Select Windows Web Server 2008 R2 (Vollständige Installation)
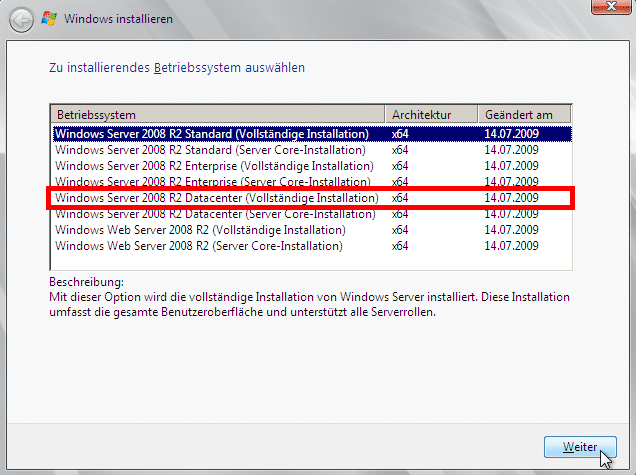 tap(312, 230)
